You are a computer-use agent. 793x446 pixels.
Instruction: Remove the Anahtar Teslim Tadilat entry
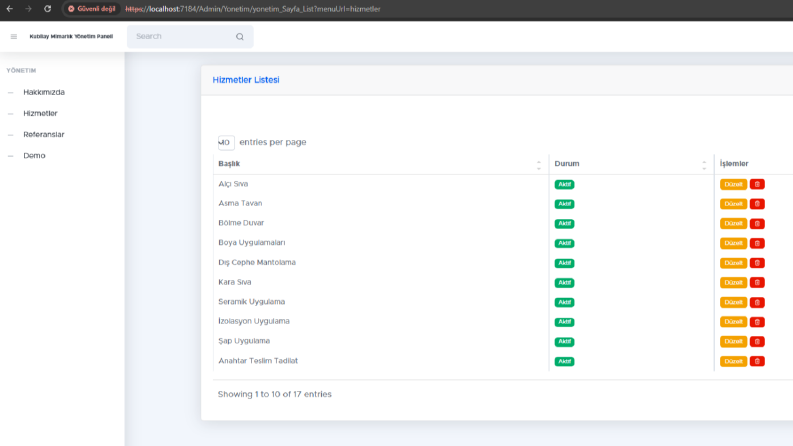(x=757, y=361)
